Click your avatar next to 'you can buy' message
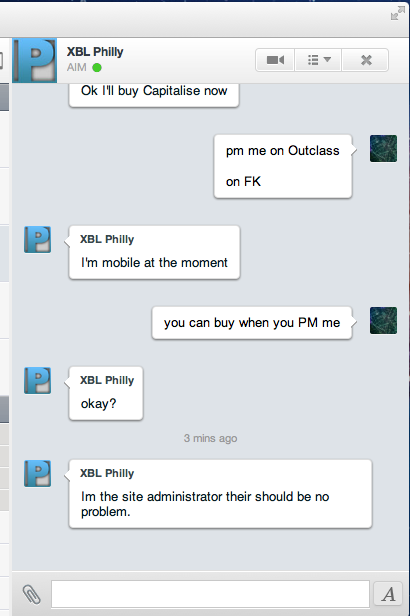 [x=383, y=321]
